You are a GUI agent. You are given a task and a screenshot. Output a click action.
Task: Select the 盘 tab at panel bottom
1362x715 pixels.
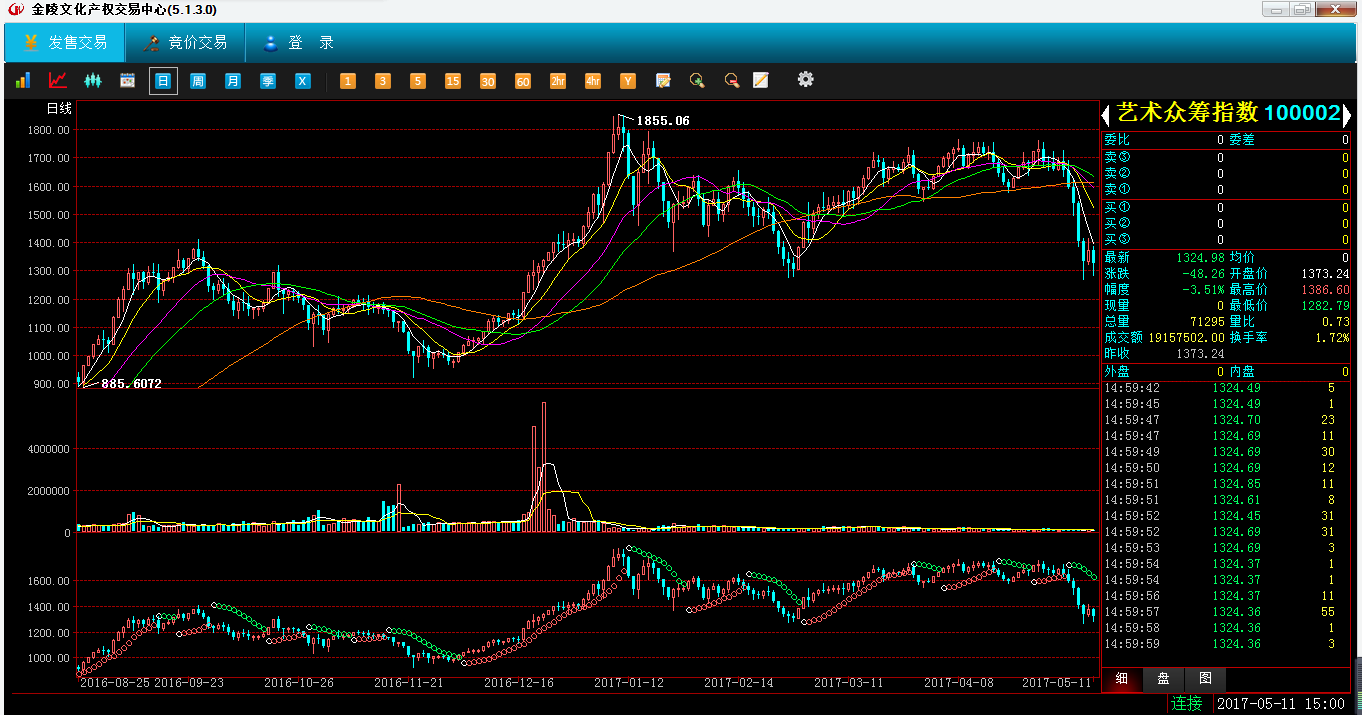(x=1164, y=678)
